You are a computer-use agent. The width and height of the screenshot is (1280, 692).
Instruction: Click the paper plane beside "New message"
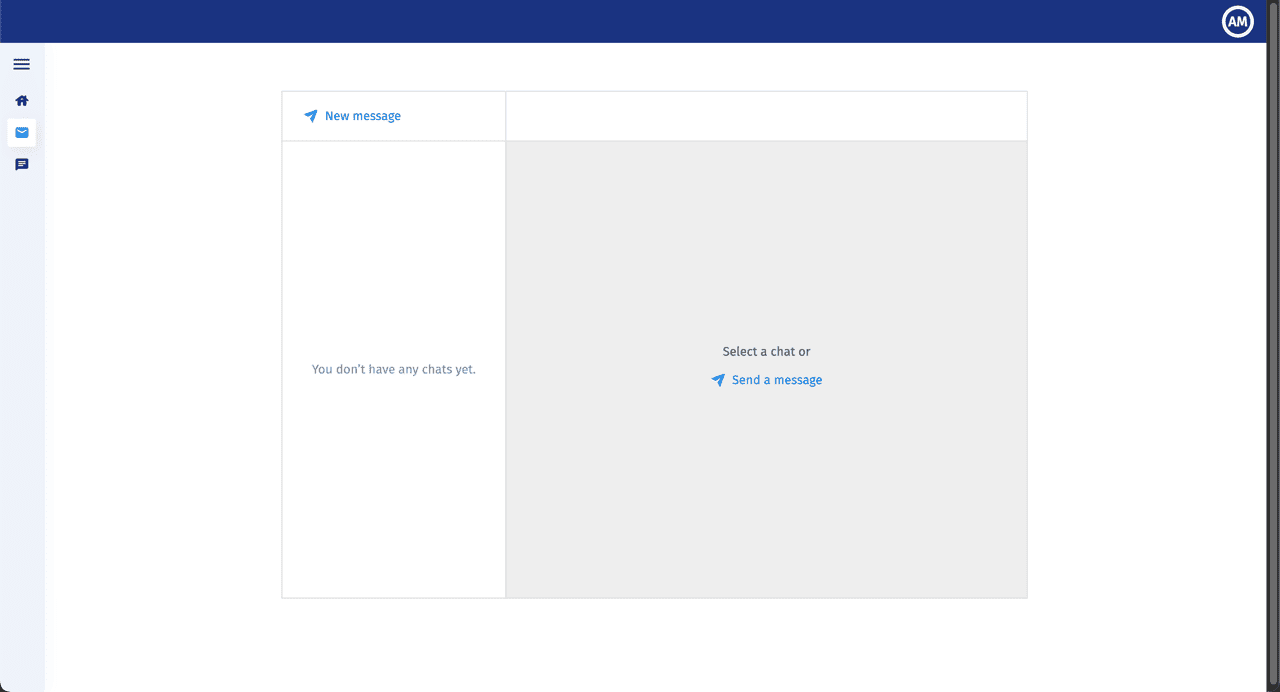[310, 115]
